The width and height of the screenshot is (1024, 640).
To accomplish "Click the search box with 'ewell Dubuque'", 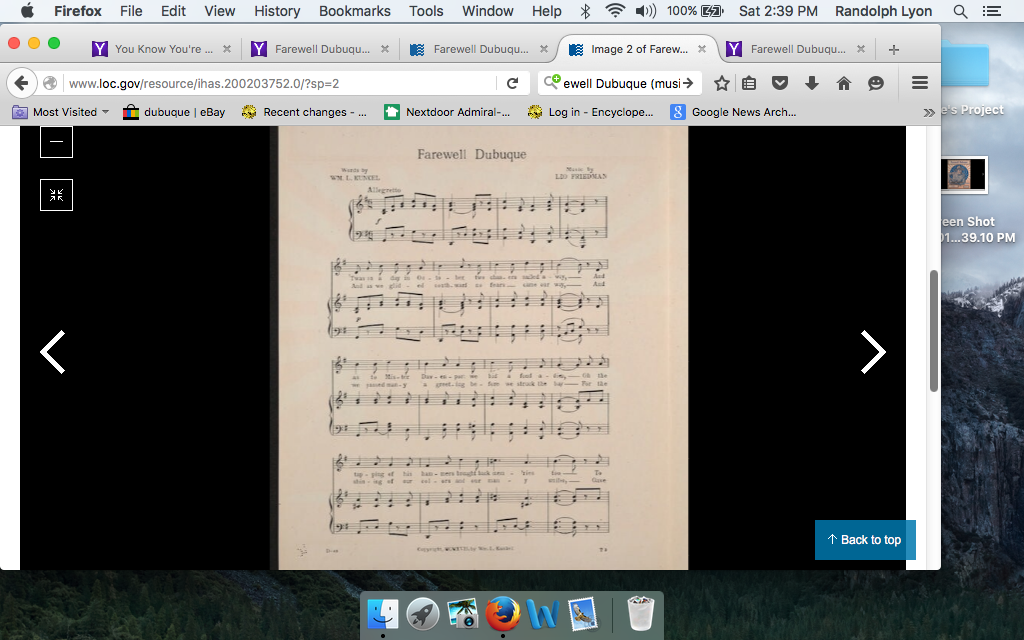I will (622, 84).
